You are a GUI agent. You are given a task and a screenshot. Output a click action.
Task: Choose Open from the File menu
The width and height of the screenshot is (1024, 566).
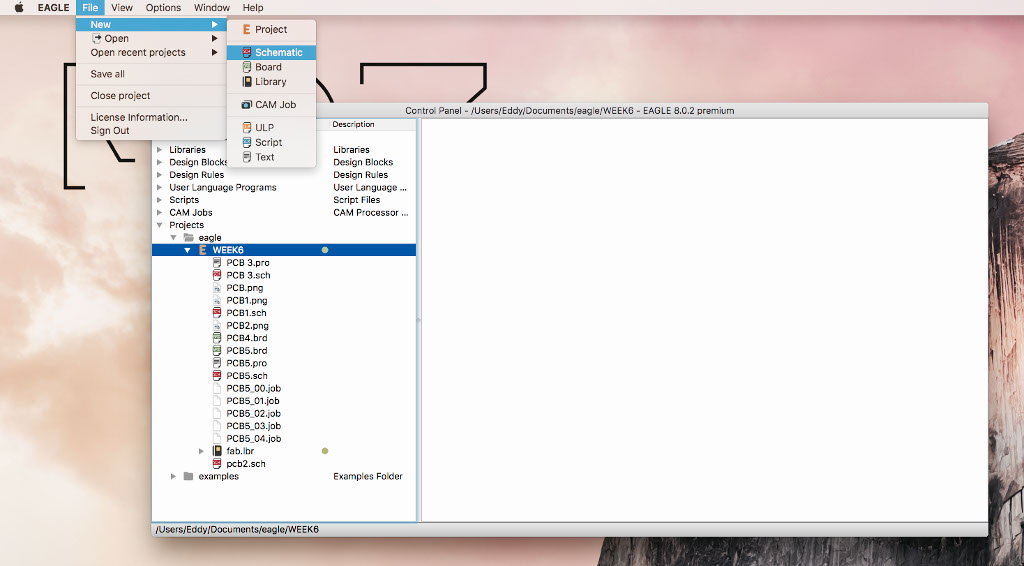[152, 39]
